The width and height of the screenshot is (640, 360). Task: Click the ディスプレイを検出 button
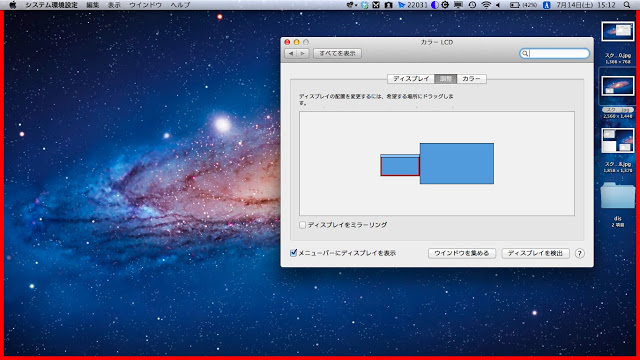tap(535, 253)
